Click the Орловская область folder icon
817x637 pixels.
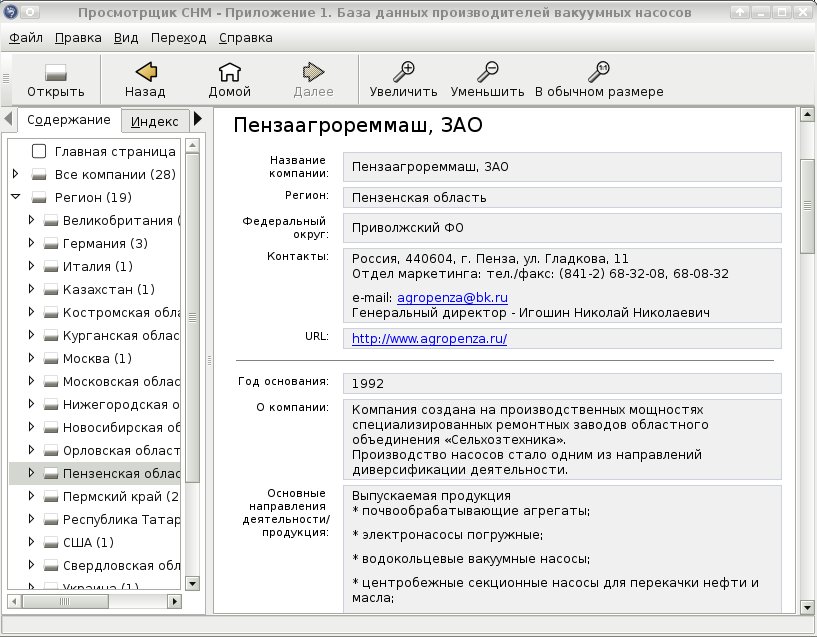pyautogui.click(x=51, y=451)
